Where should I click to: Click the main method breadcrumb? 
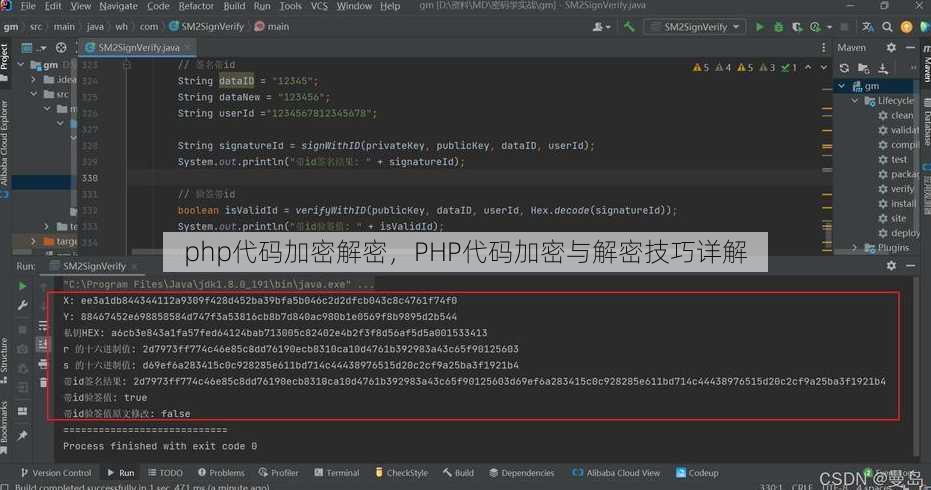click(x=271, y=27)
